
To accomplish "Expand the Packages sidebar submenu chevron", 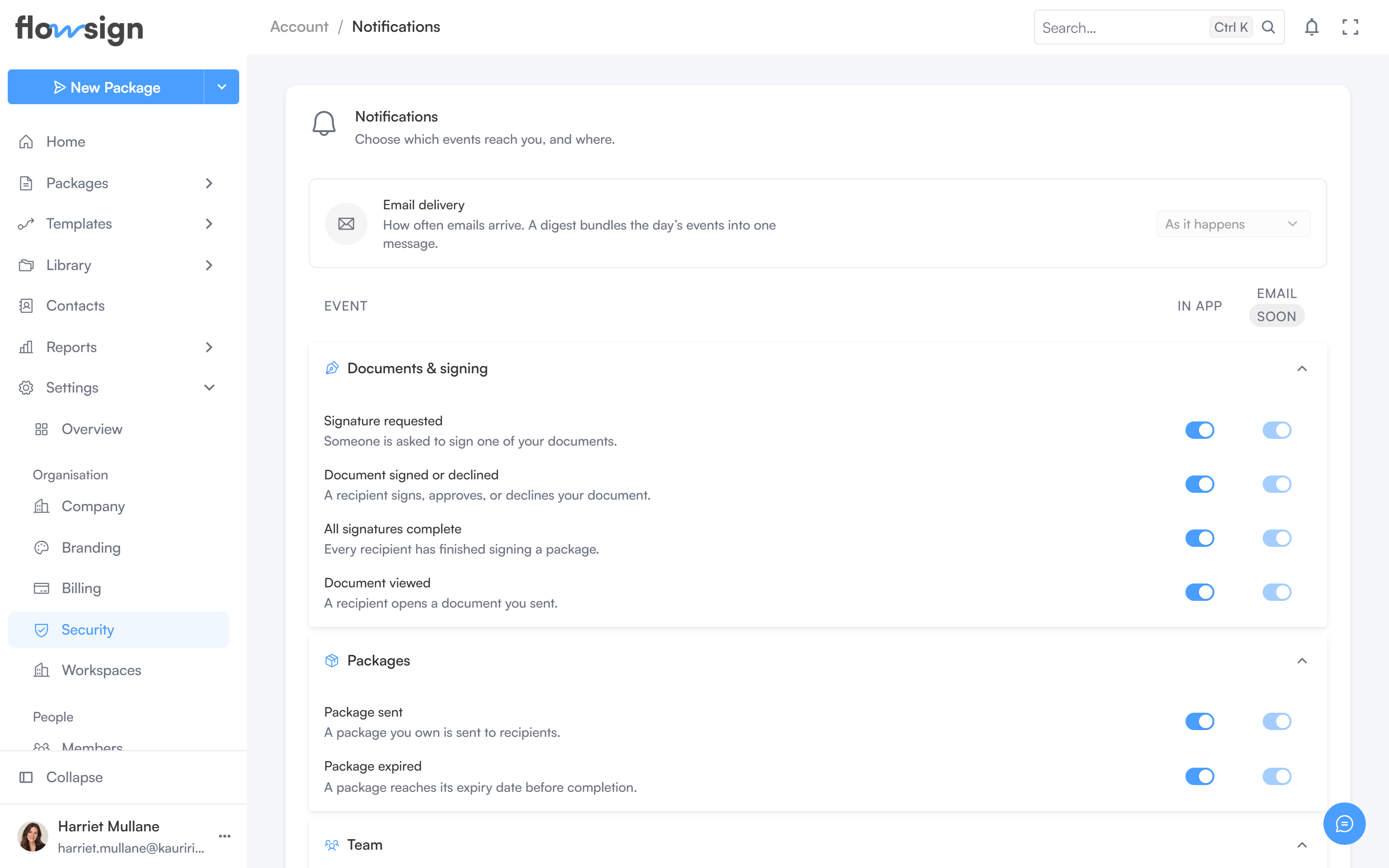I will pos(209,183).
